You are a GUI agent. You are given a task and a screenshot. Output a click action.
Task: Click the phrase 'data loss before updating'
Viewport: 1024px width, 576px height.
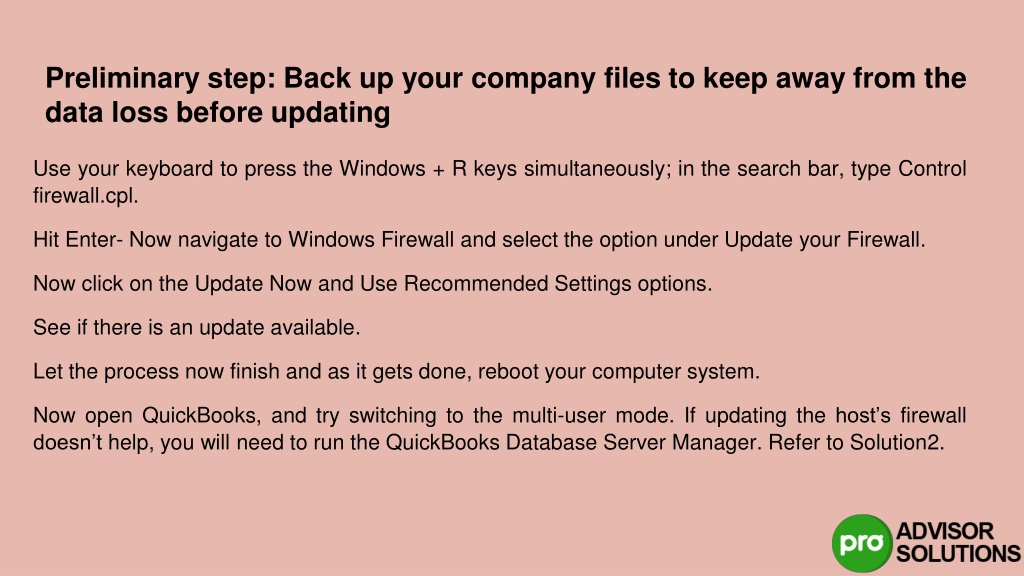tap(217, 112)
